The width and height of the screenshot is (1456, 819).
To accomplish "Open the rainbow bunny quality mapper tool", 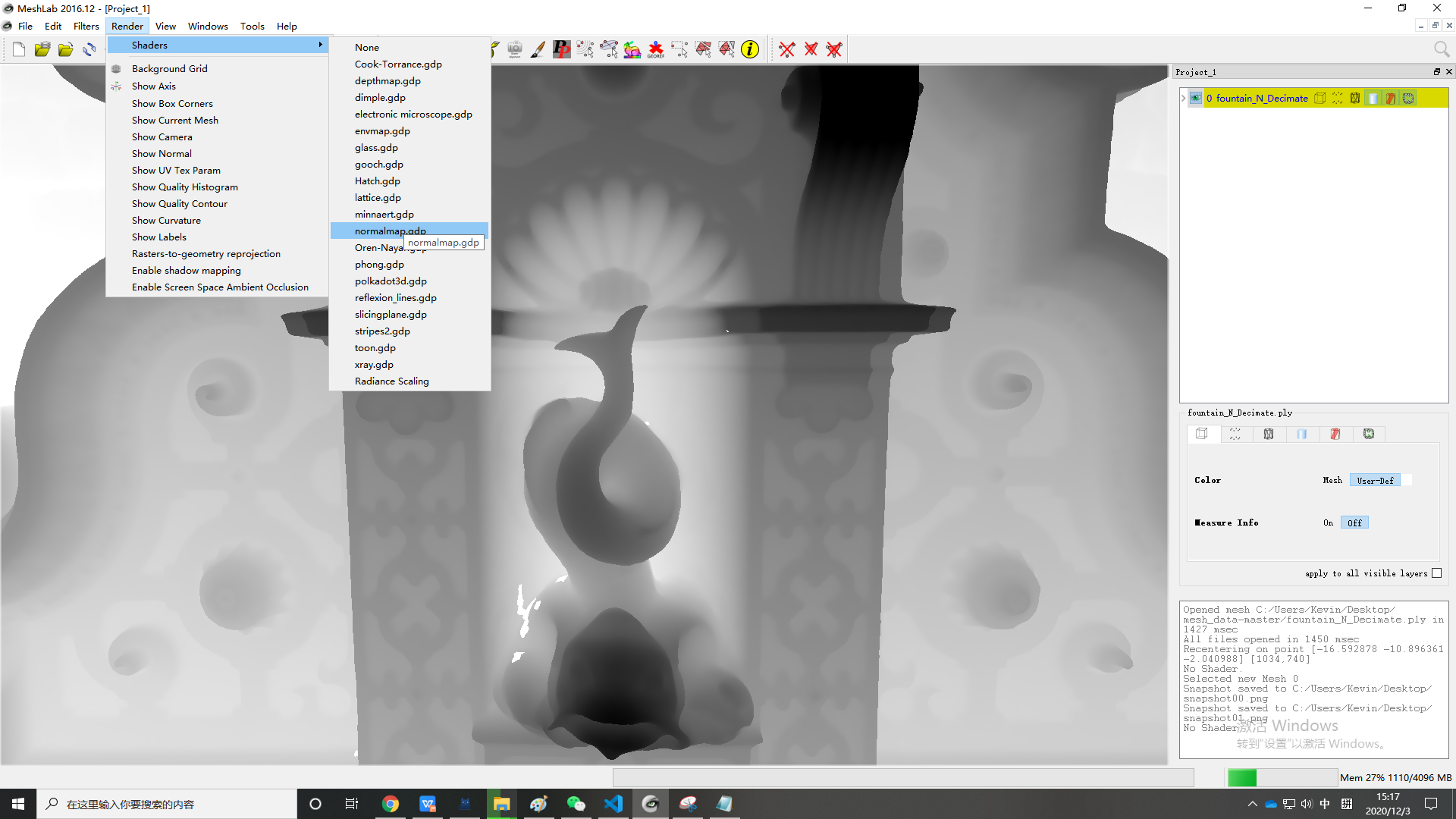I will [x=632, y=50].
